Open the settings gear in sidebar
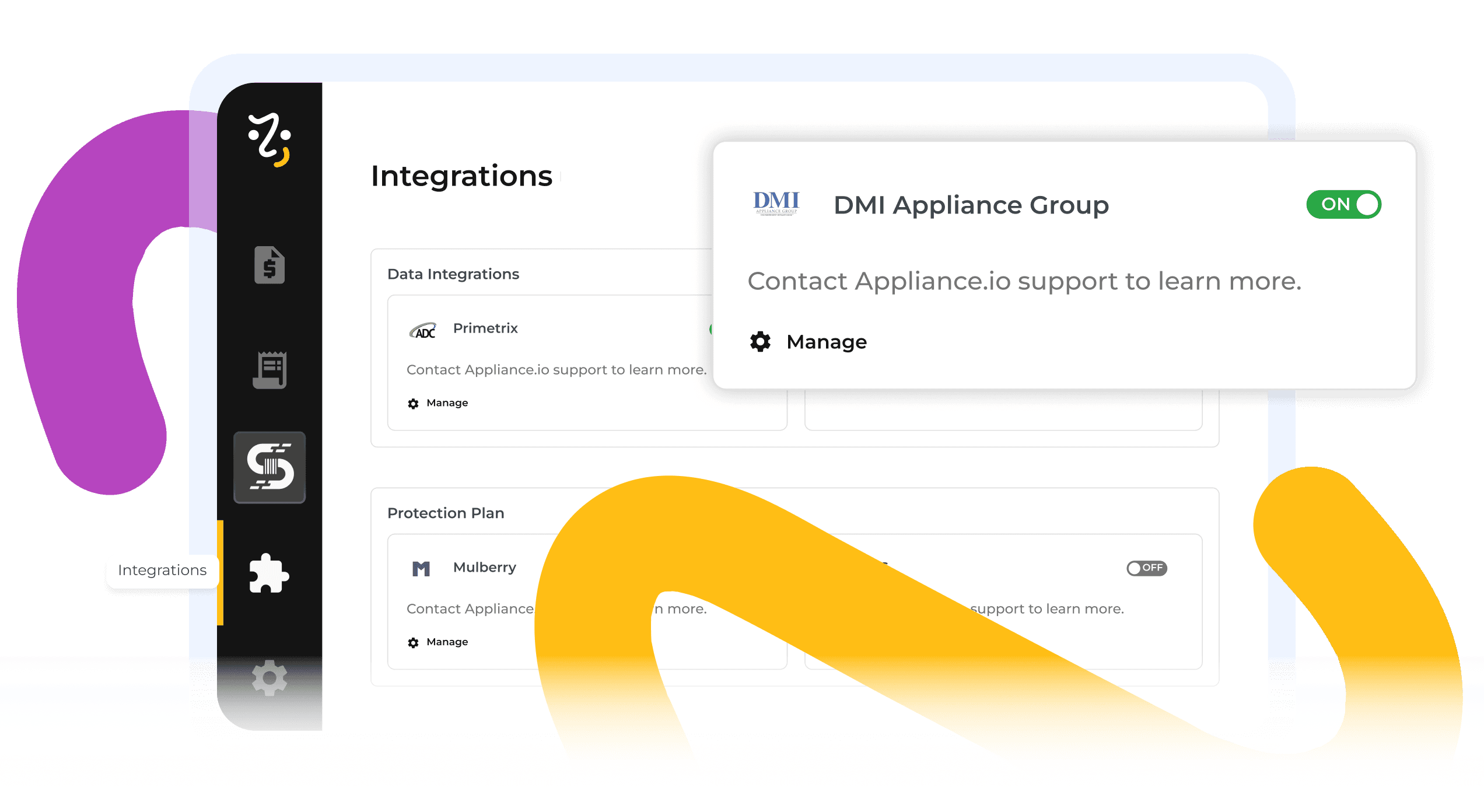1484x812 pixels. [269, 677]
